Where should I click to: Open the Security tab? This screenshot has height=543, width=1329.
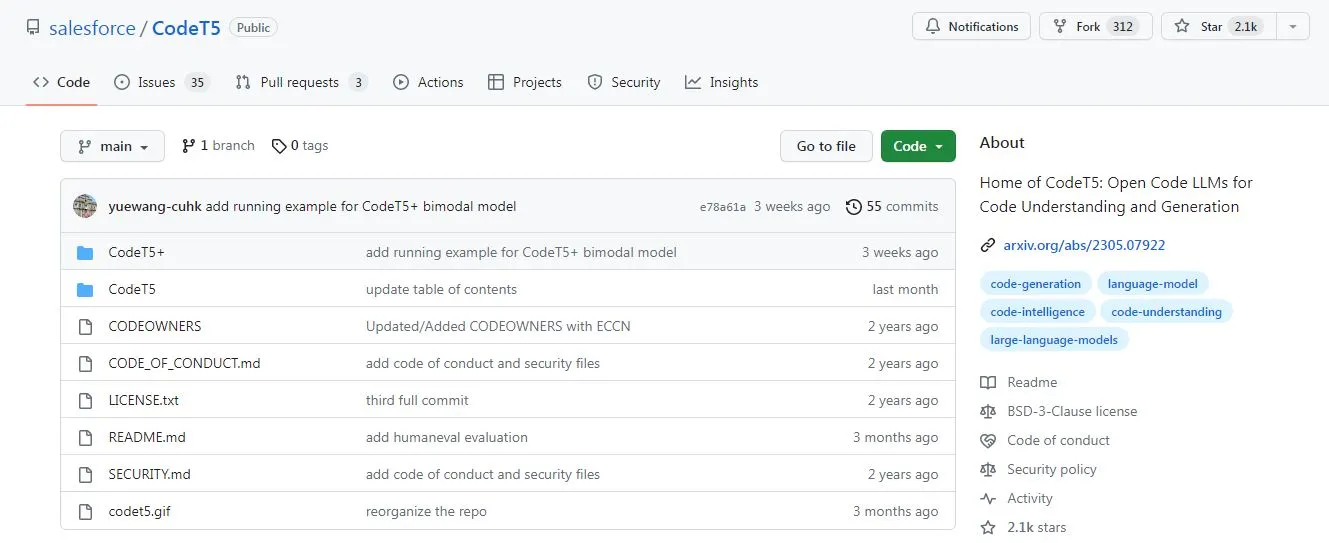[x=624, y=82]
